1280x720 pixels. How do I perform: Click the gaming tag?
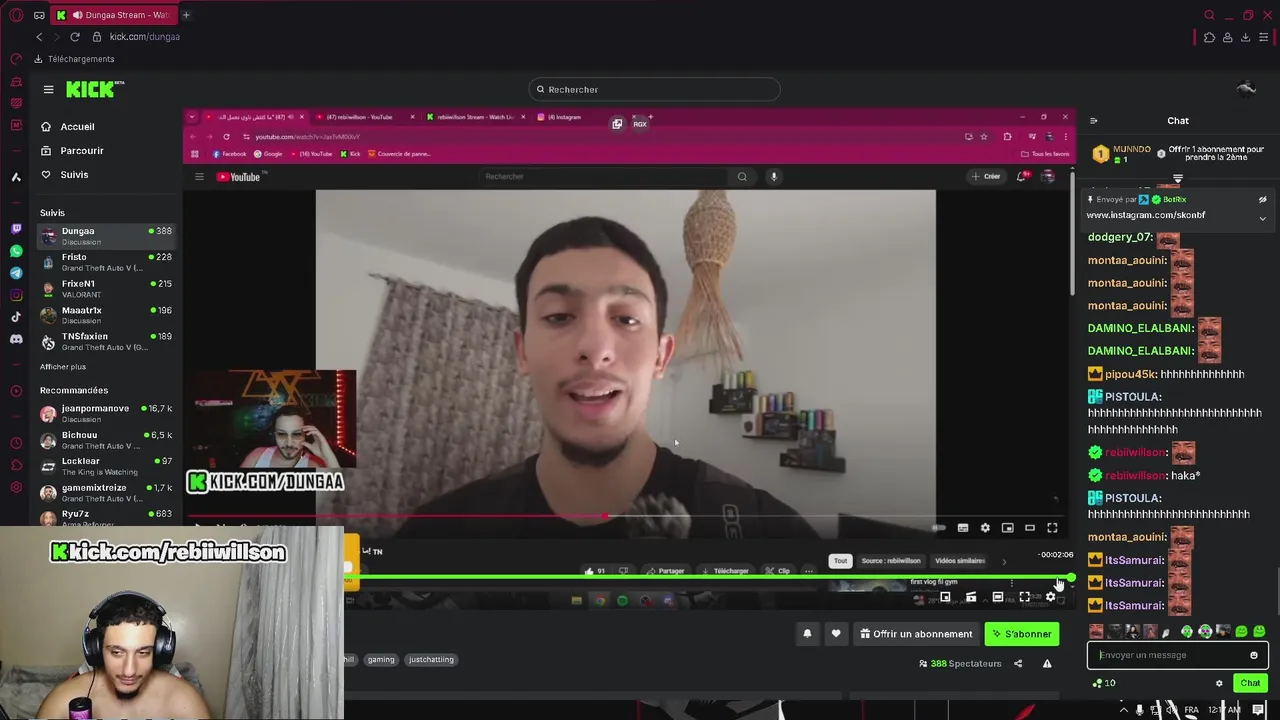[380, 659]
